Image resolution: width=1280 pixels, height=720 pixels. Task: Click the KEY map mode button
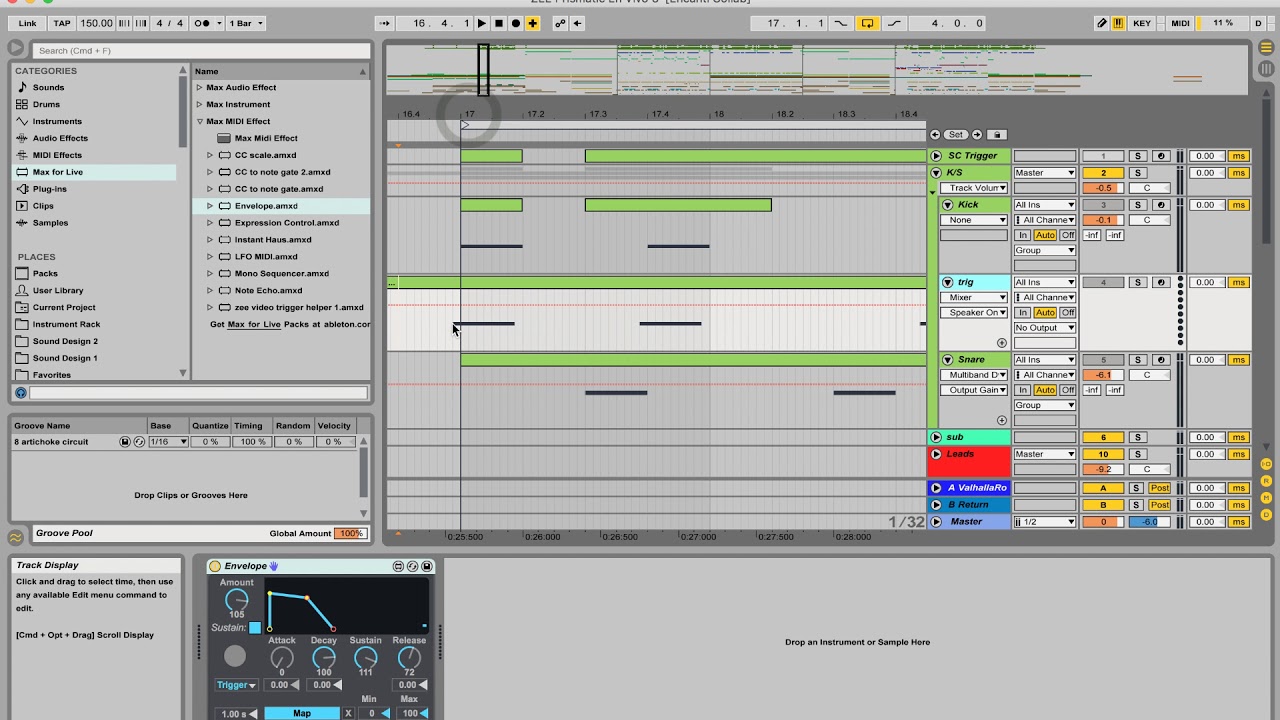[x=1142, y=23]
